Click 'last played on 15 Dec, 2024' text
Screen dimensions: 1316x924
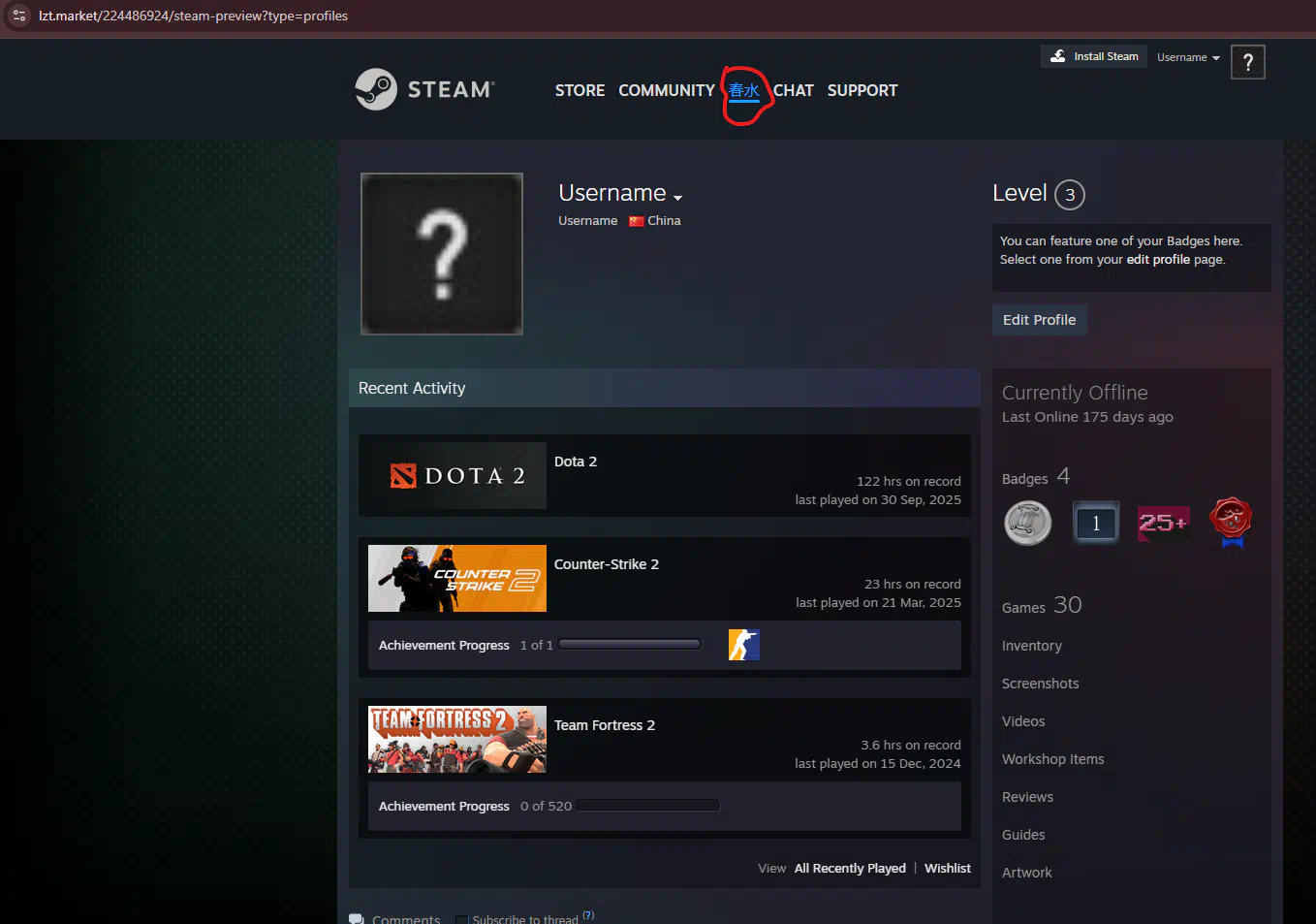pos(878,764)
